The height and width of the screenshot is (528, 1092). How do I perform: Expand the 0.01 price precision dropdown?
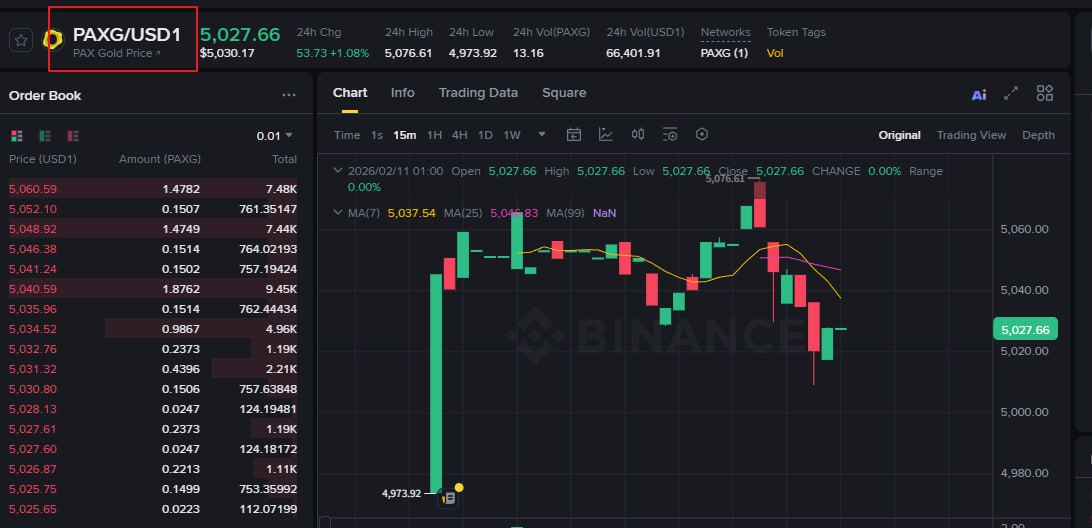275,135
